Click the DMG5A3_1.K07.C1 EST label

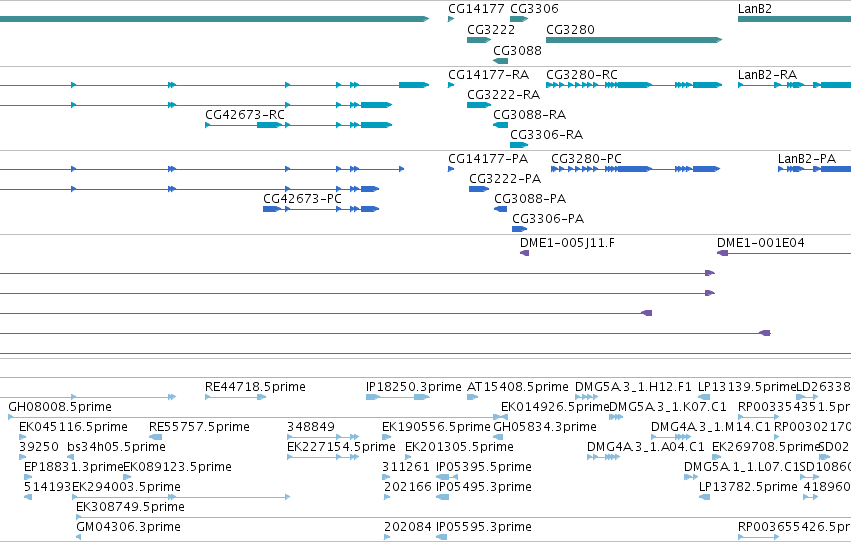point(668,407)
